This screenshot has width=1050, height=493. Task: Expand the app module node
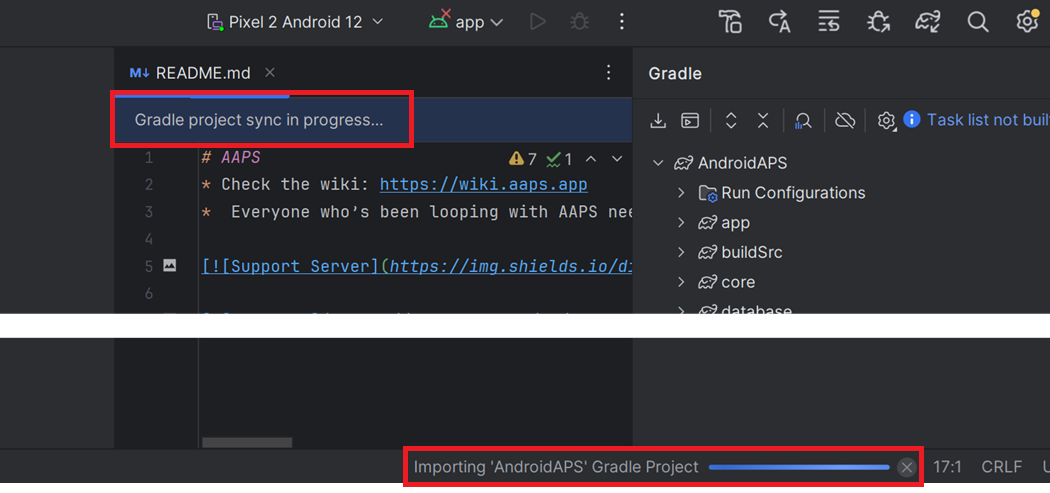[681, 222]
